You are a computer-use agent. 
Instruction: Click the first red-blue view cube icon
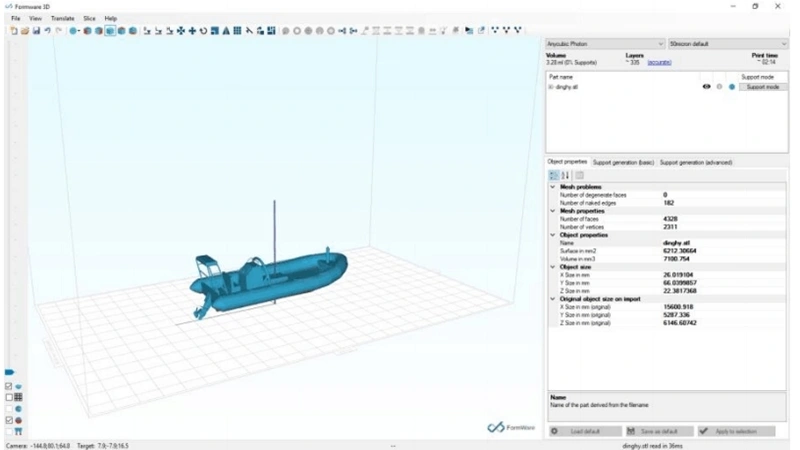click(x=88, y=31)
